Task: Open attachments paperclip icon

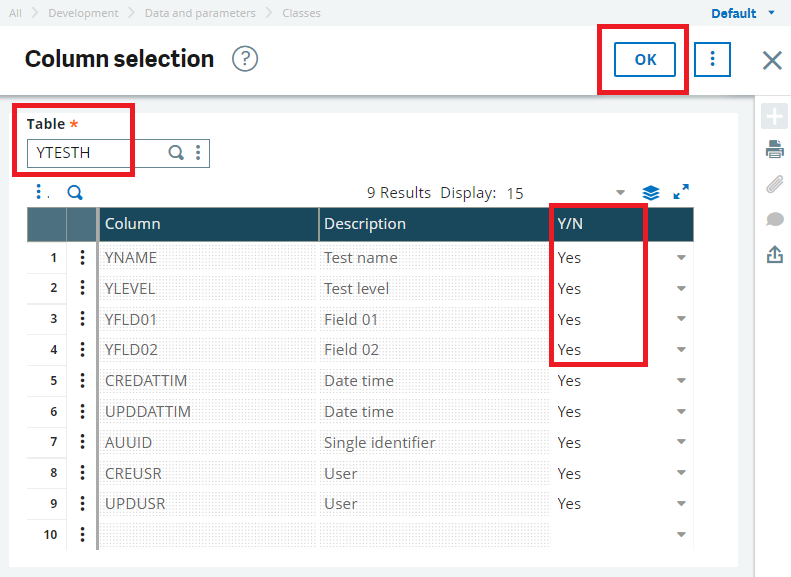Action: 775,185
